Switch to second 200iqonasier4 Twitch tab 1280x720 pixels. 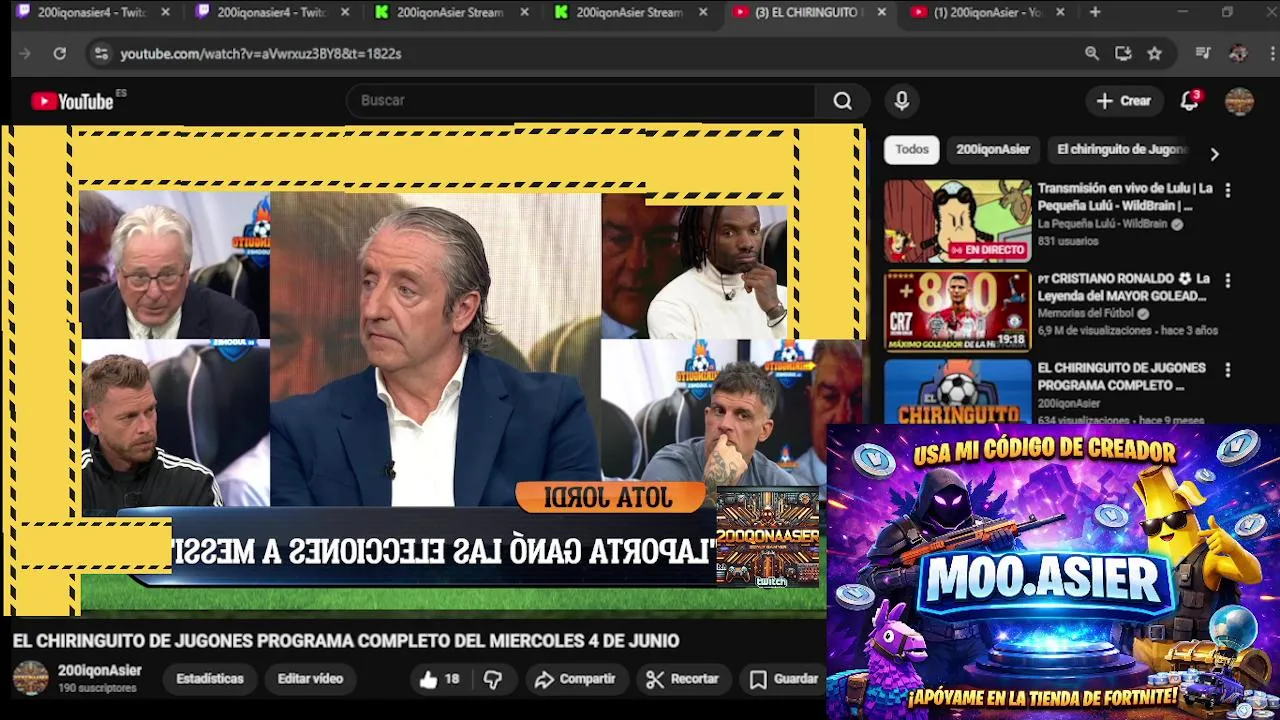[270, 12]
